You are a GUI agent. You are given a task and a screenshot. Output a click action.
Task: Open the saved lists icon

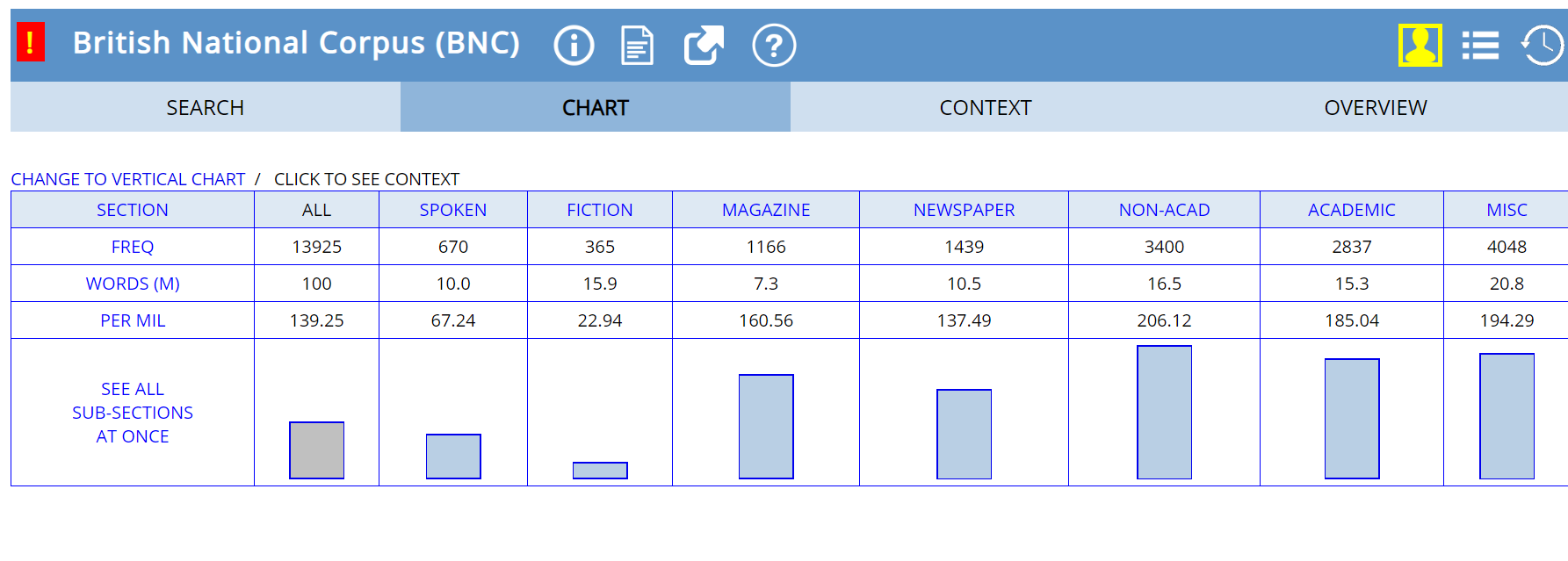1480,45
